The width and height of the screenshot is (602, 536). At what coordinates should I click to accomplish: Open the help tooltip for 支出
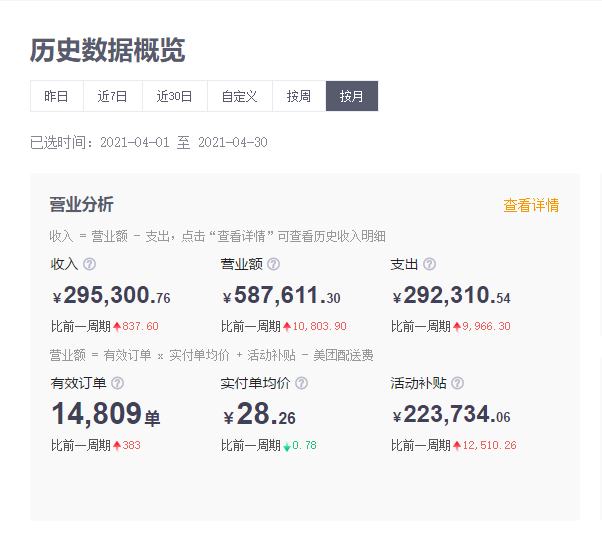click(429, 264)
